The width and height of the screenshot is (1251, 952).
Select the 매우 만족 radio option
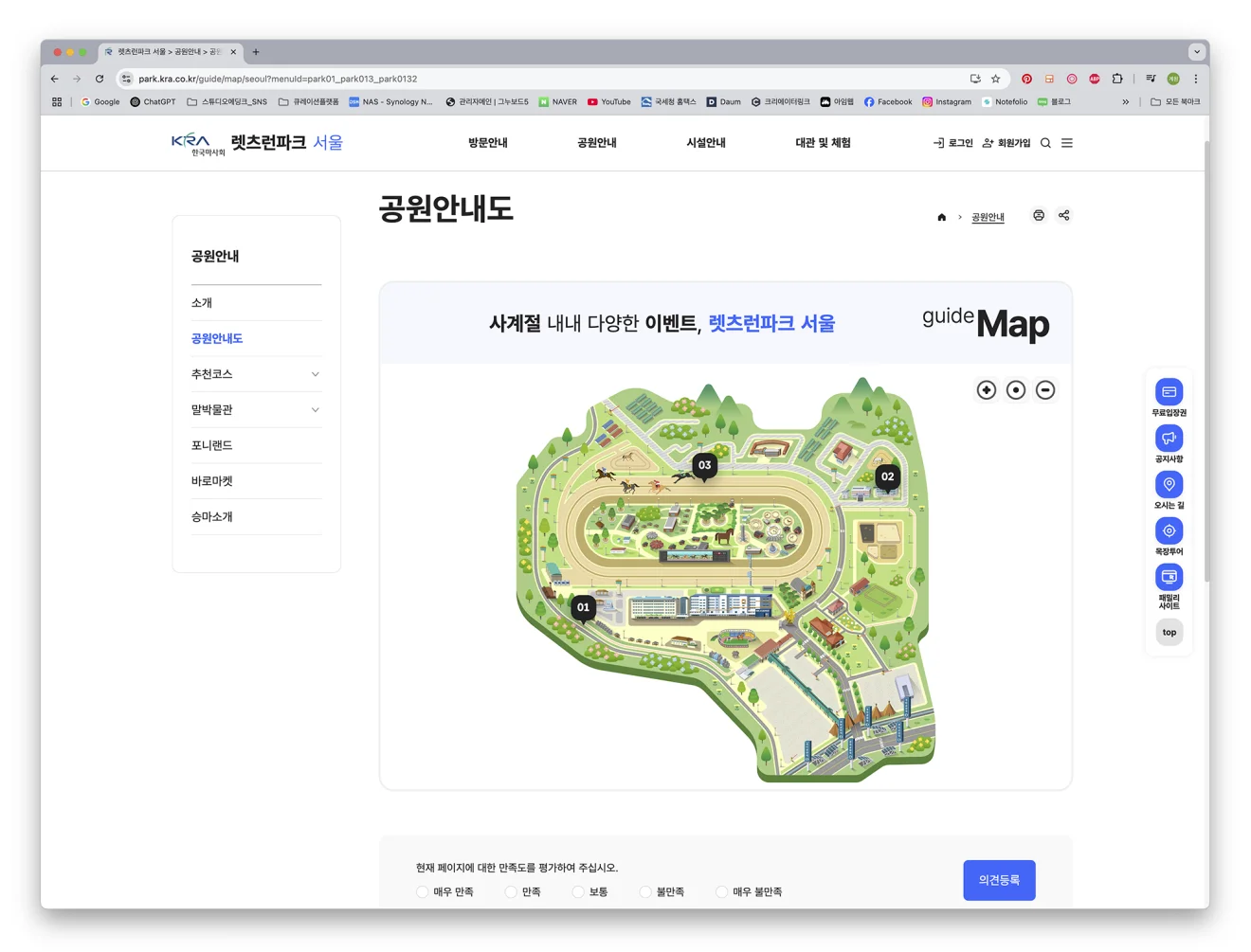[x=423, y=892]
